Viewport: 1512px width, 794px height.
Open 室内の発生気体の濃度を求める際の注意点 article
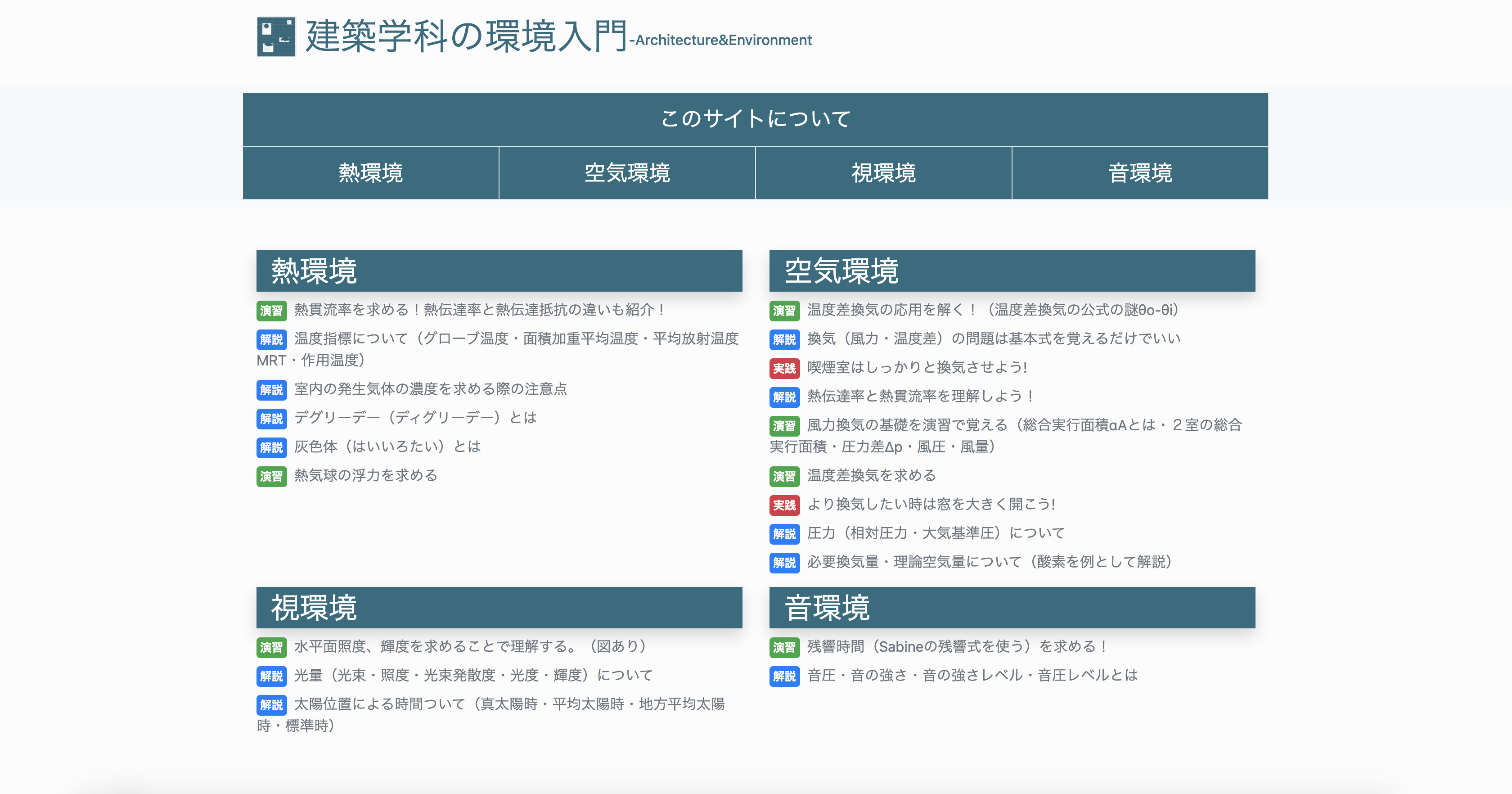430,389
